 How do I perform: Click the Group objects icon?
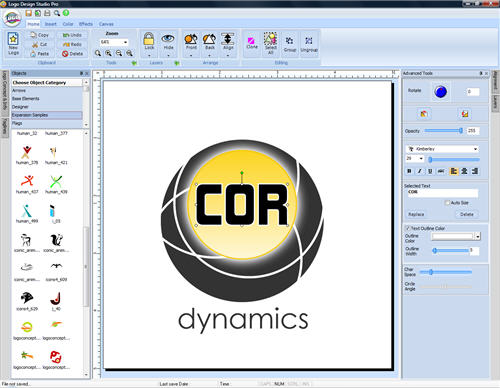[x=289, y=41]
